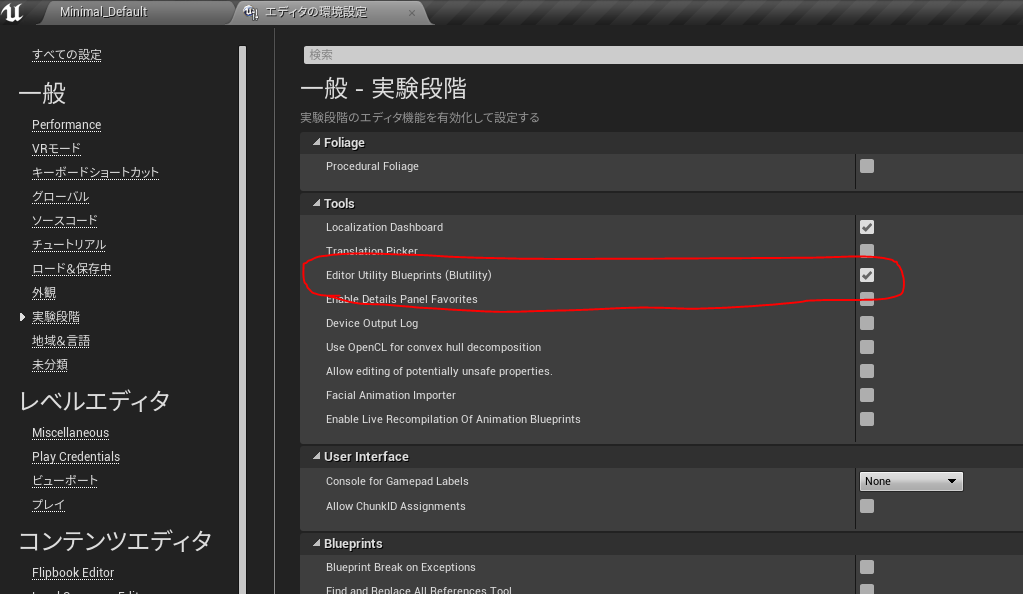Click the Procedural Foliage label
This screenshot has width=1023, height=594.
click(x=372, y=166)
